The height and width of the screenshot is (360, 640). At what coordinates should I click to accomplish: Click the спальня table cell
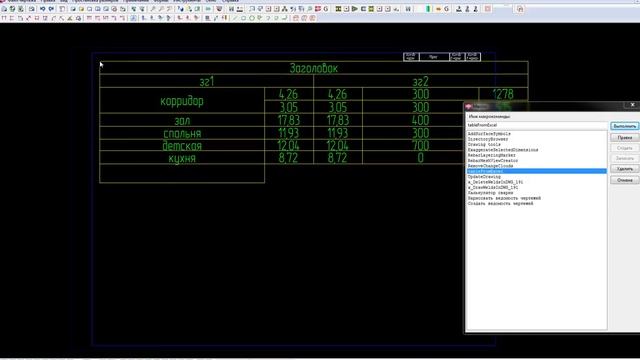[x=182, y=133]
